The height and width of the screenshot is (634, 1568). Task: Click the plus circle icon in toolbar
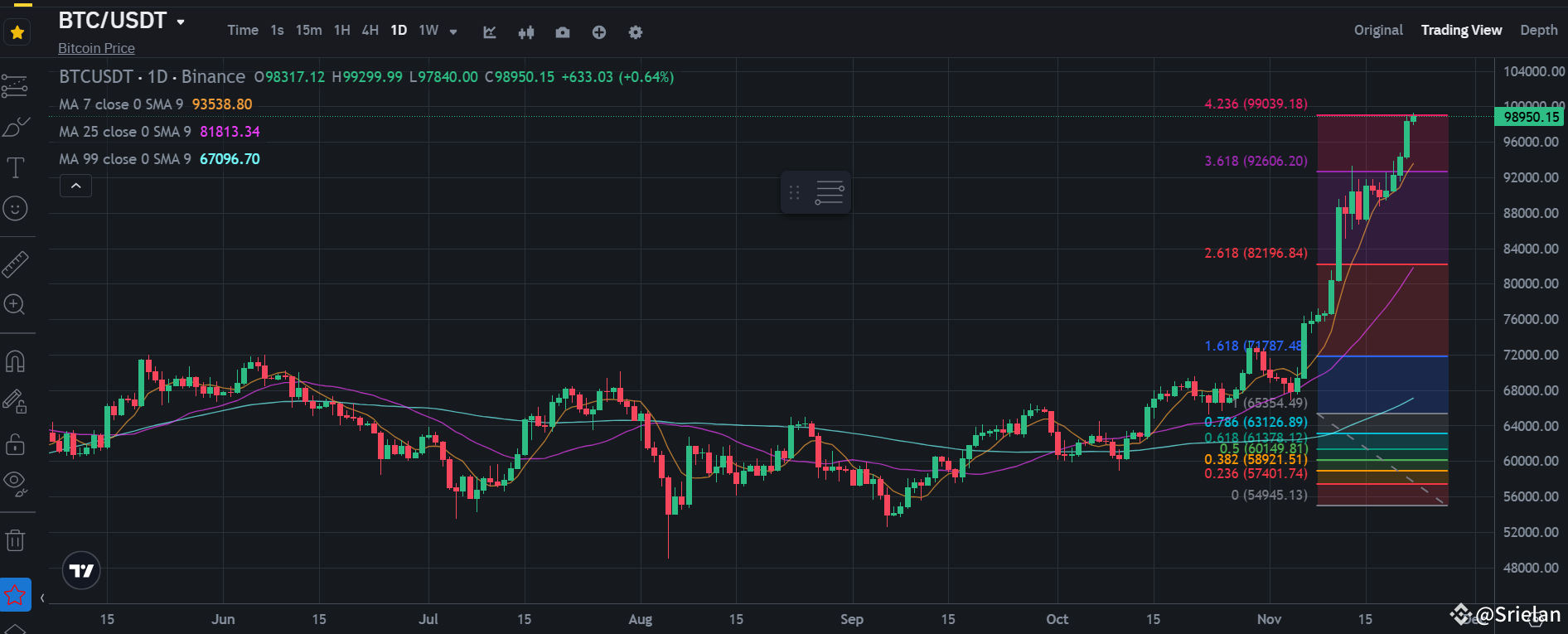tap(599, 32)
